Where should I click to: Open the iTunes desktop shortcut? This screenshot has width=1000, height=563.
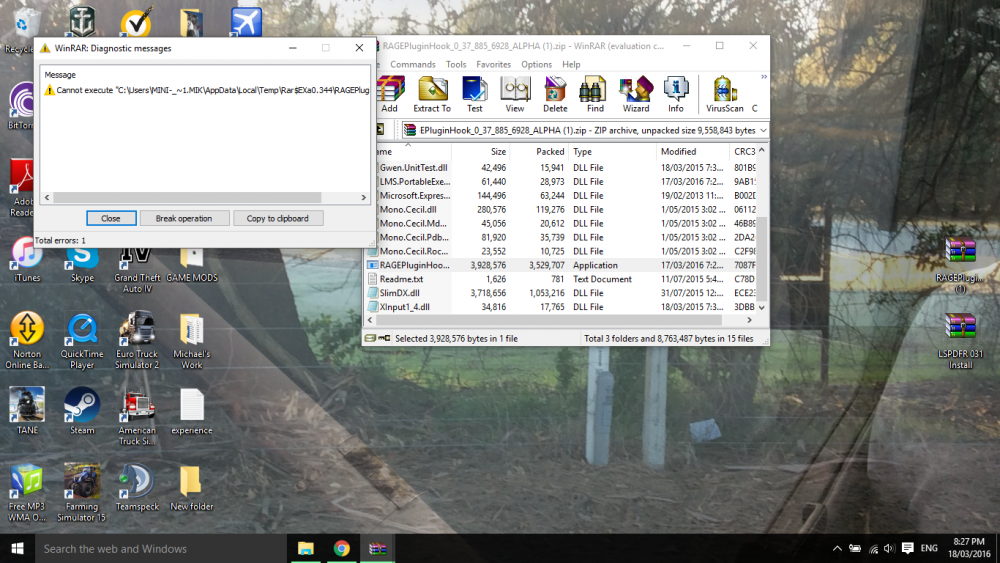coord(27,260)
